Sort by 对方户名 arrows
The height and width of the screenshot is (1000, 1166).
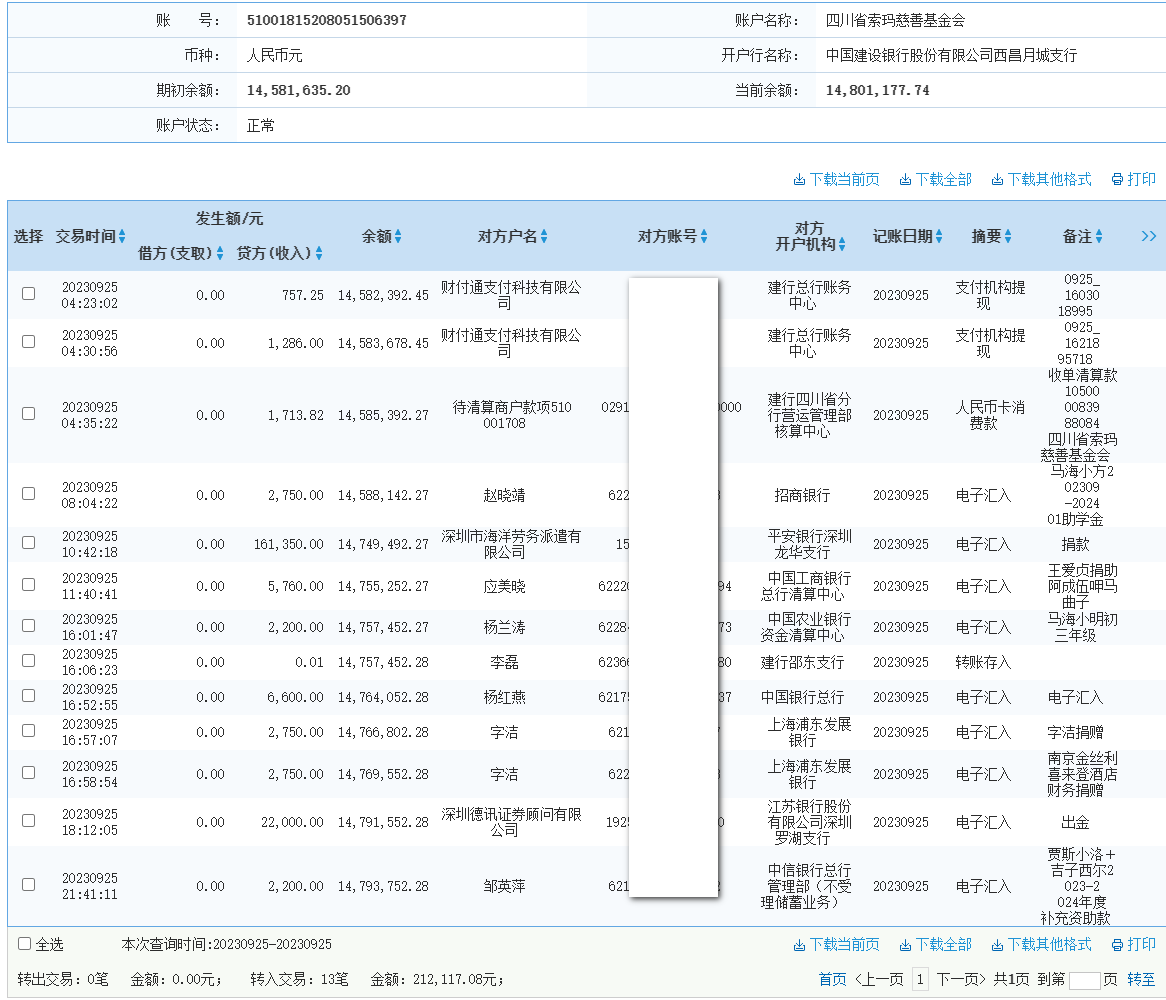544,236
